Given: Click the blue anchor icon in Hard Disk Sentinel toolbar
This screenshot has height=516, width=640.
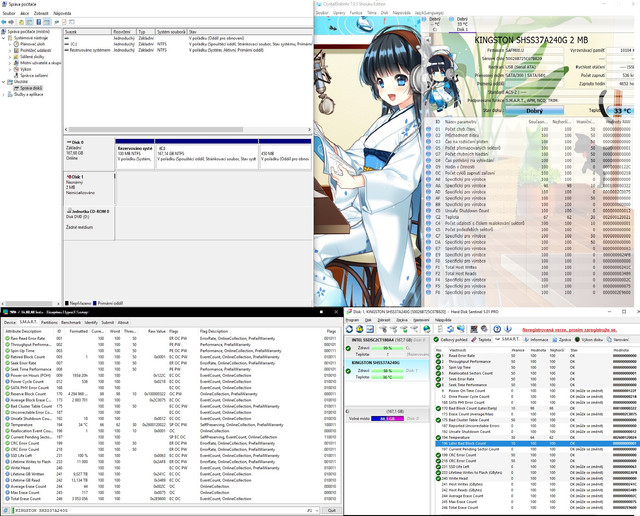Looking at the screenshot, I should coord(508,329).
